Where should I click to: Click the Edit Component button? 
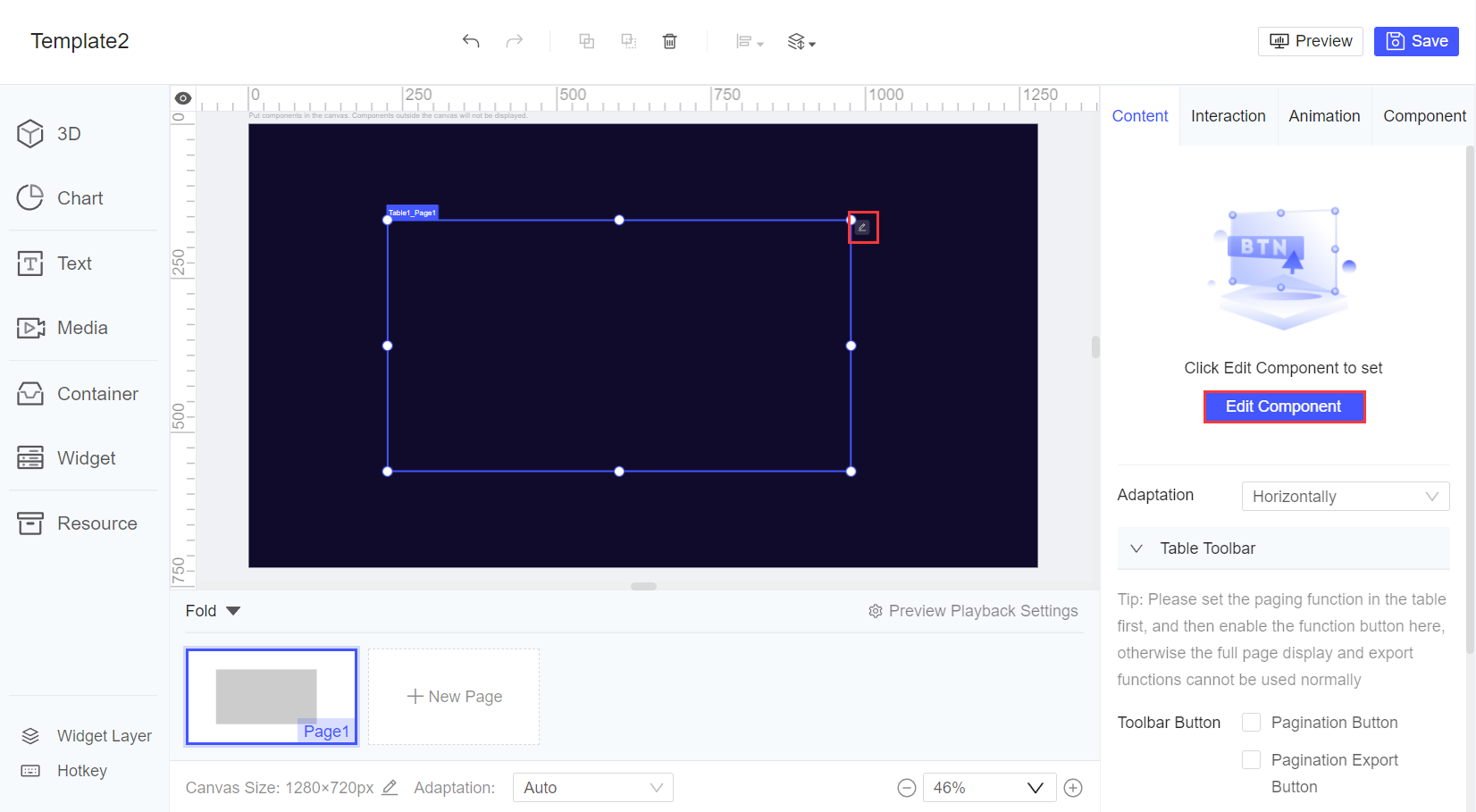tap(1284, 406)
